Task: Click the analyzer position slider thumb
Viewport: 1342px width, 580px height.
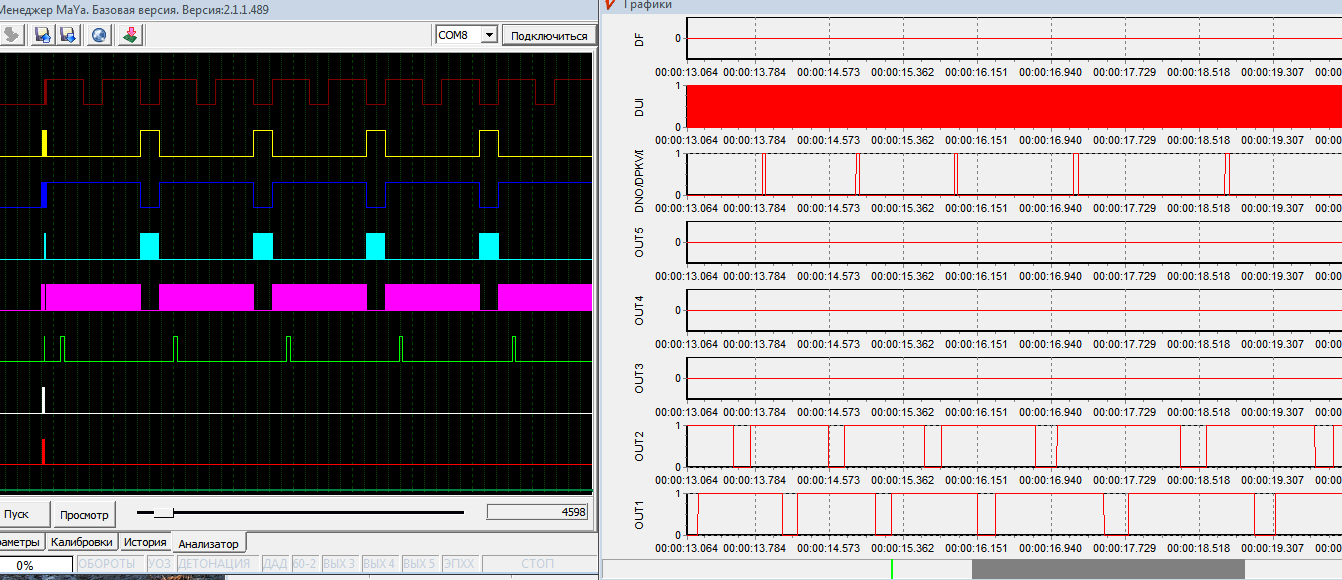Action: (x=164, y=512)
